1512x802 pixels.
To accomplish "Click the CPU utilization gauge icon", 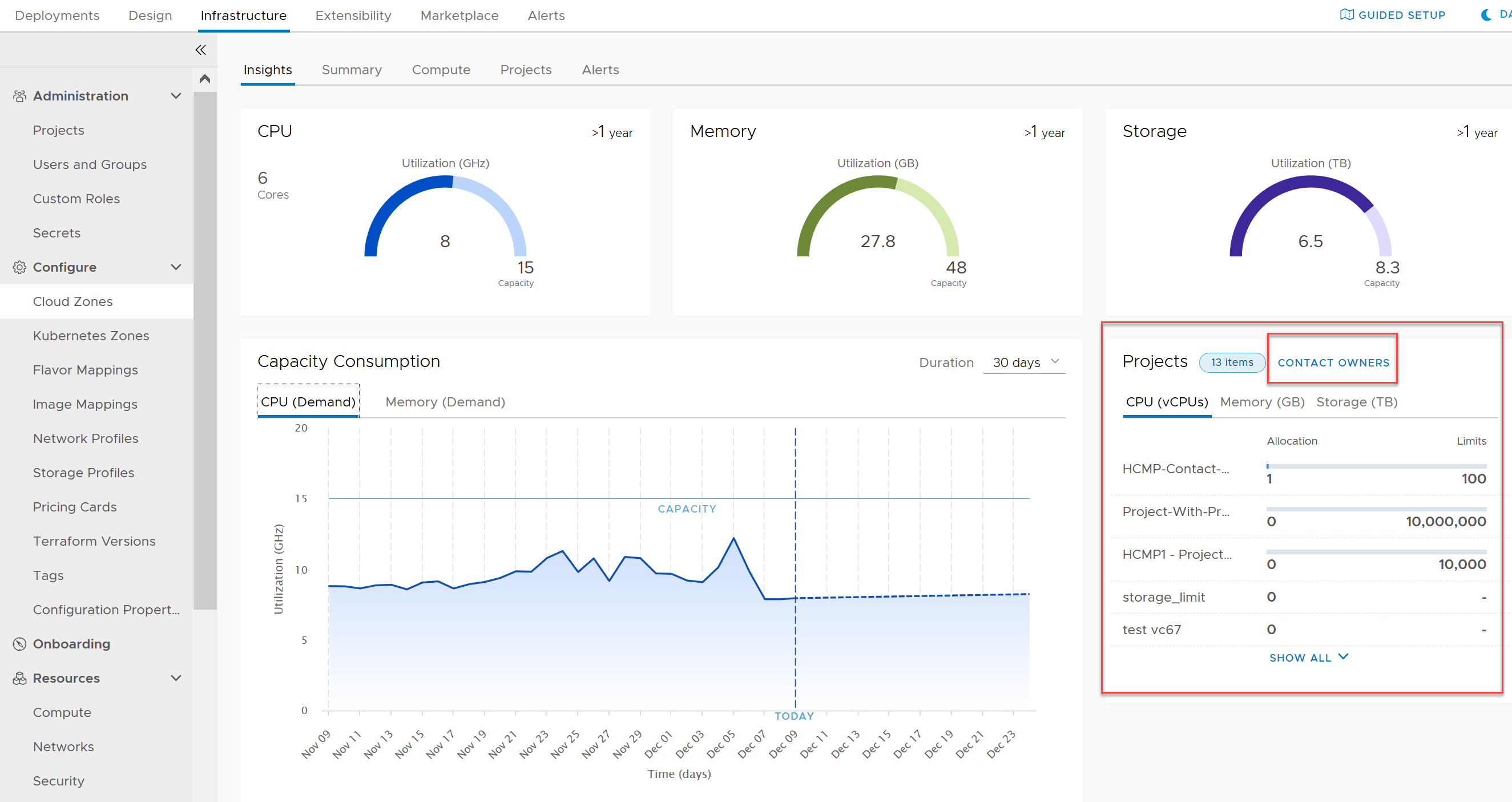I will [444, 220].
